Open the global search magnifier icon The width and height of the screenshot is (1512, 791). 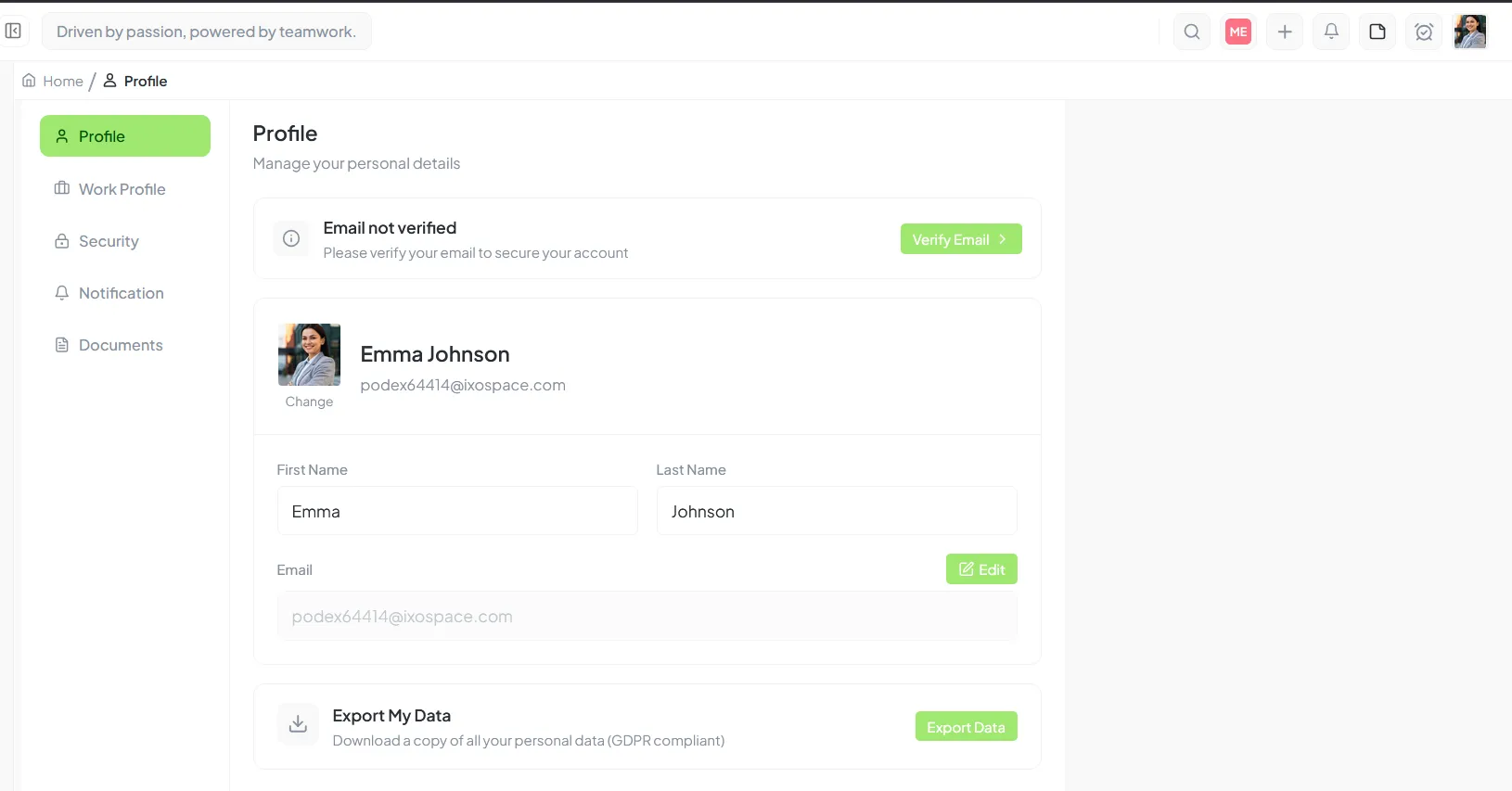pyautogui.click(x=1191, y=31)
